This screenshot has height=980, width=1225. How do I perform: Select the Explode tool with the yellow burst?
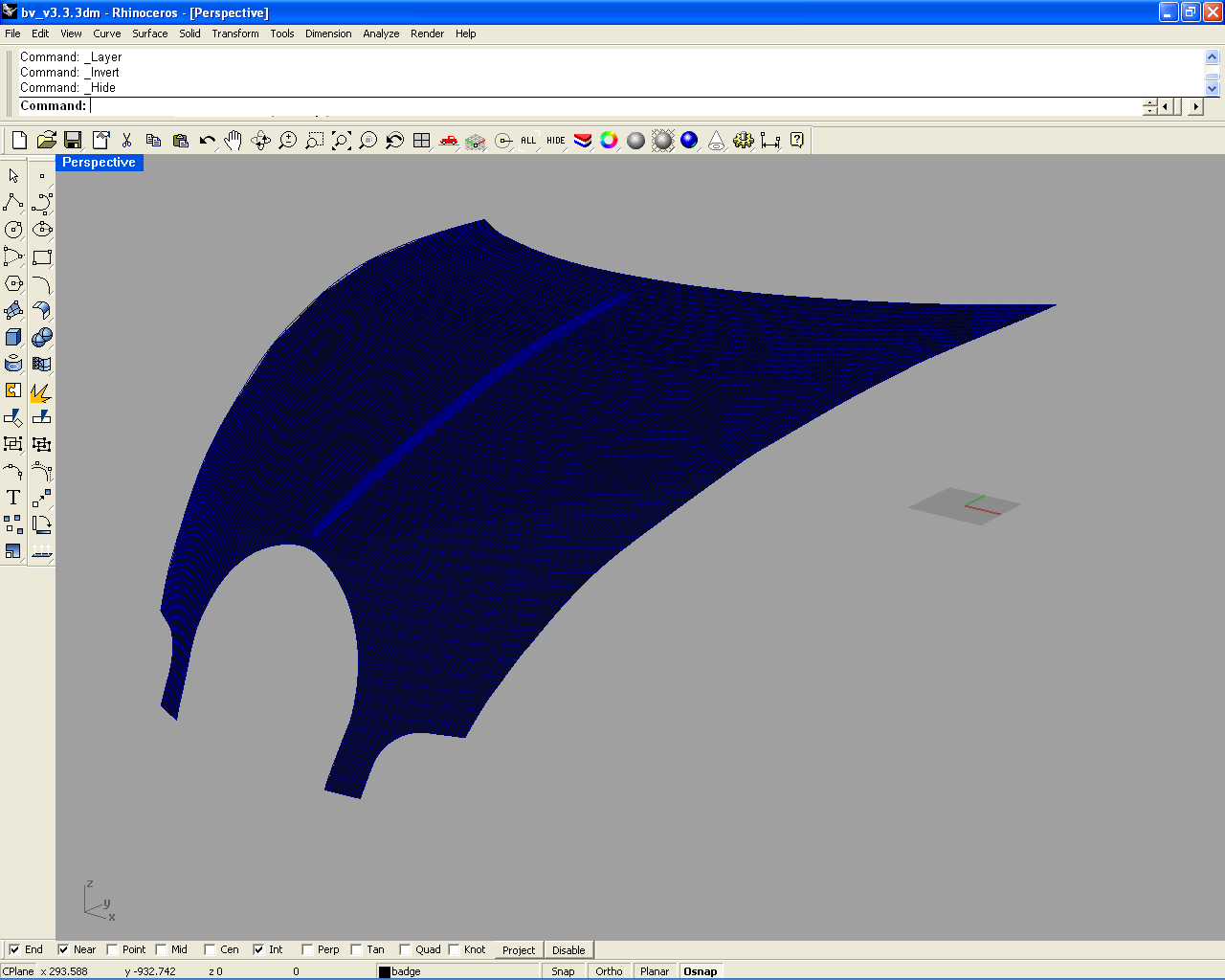(x=41, y=390)
